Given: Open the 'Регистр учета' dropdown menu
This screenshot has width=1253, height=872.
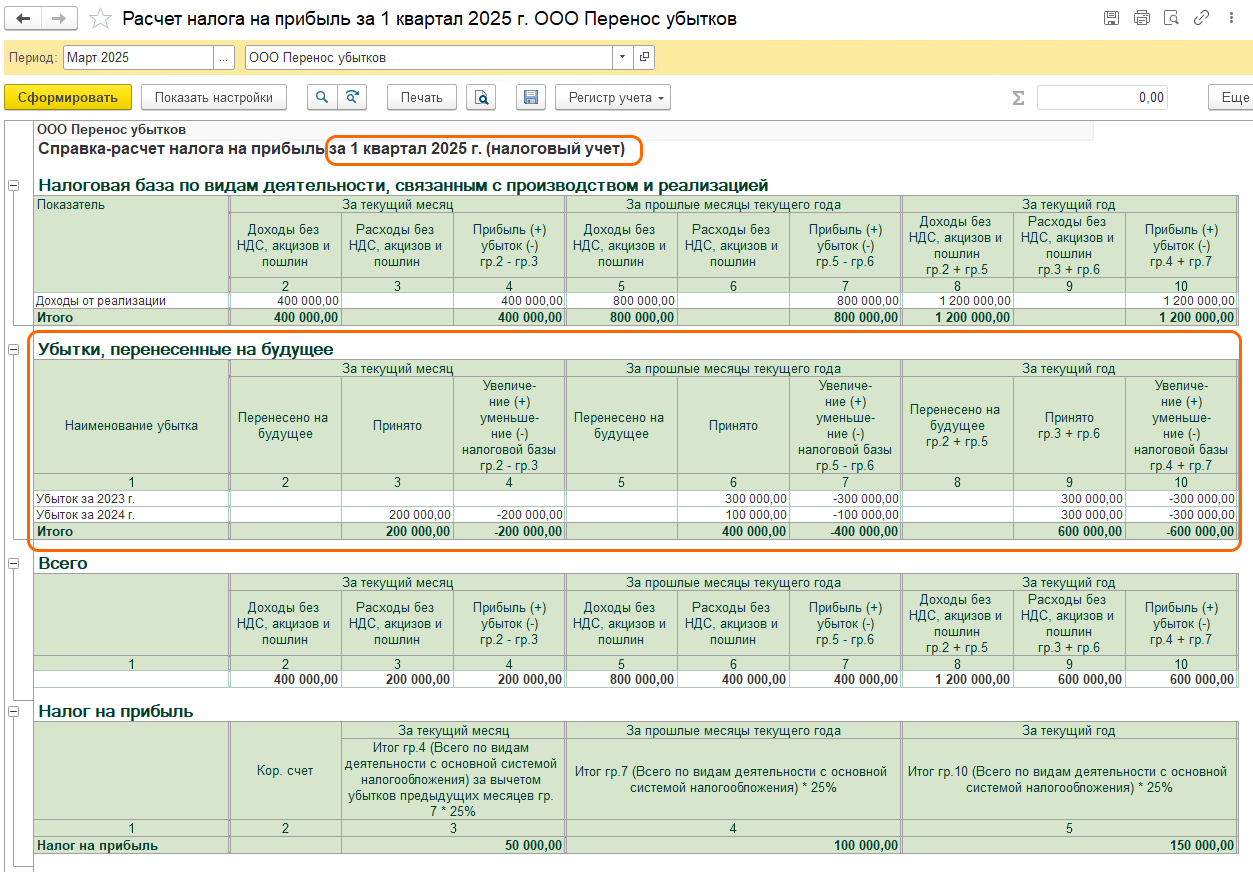Looking at the screenshot, I should (612, 97).
